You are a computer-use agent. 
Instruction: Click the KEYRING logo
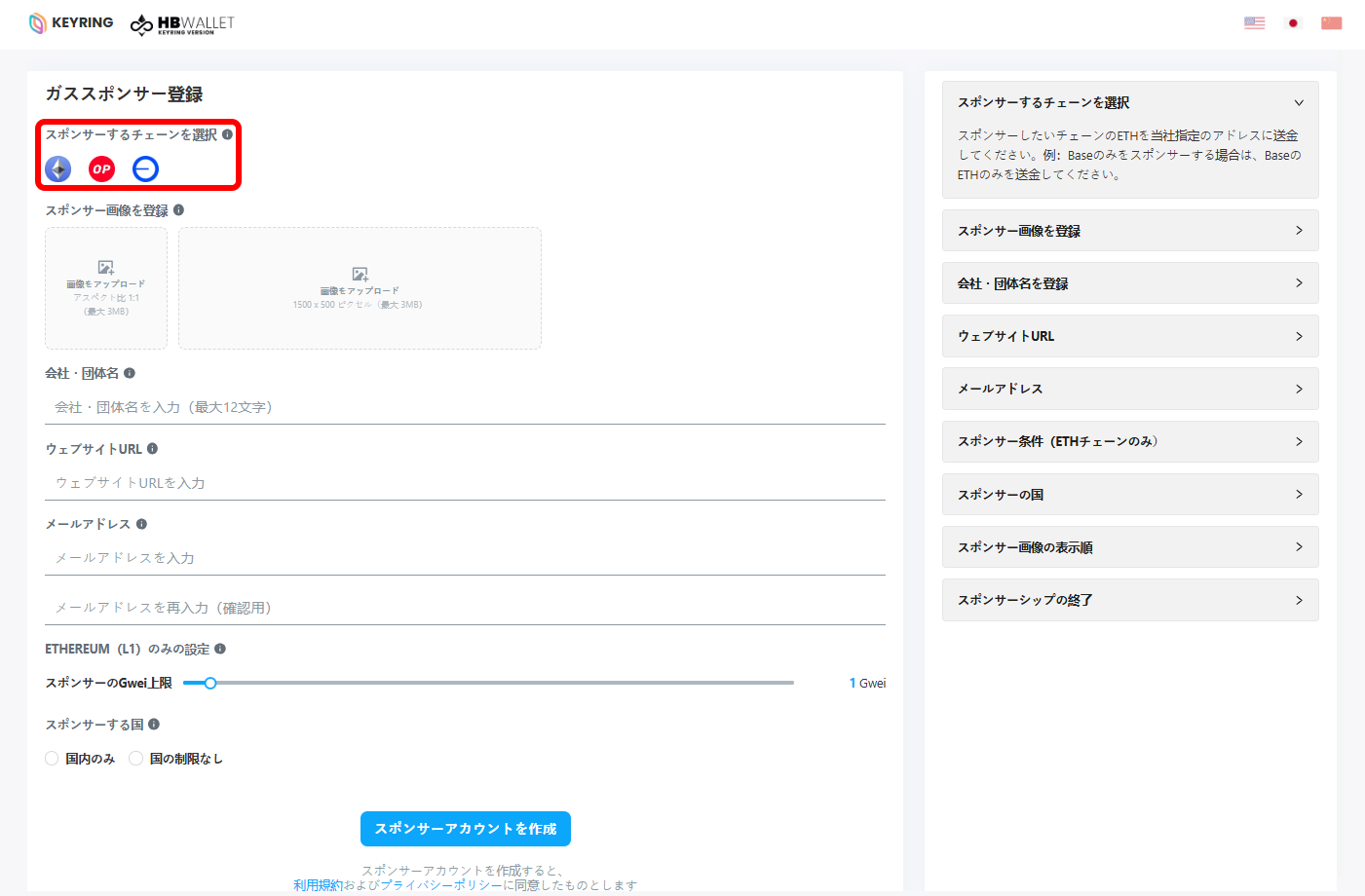coord(71,23)
